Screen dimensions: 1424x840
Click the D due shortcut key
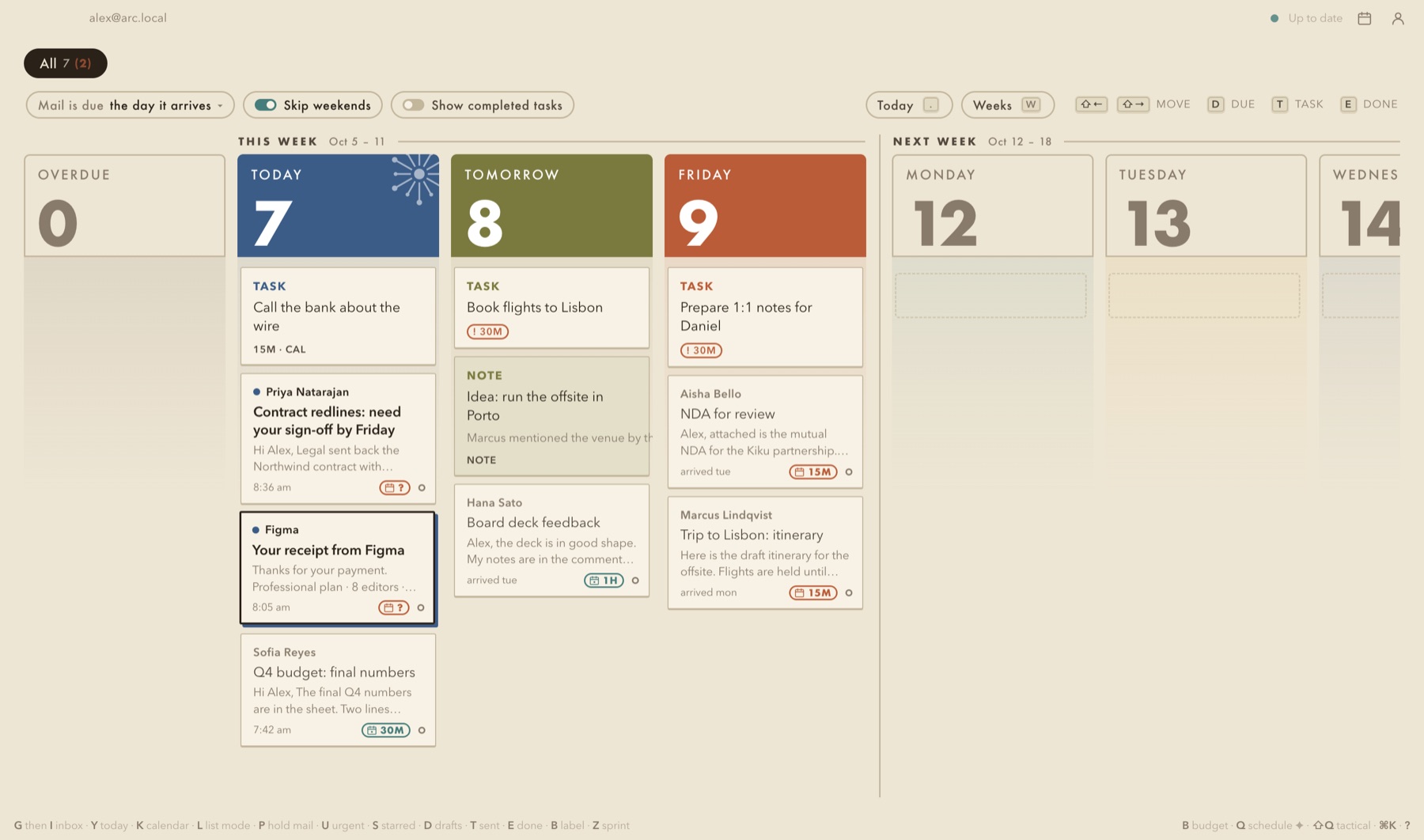pos(1216,104)
